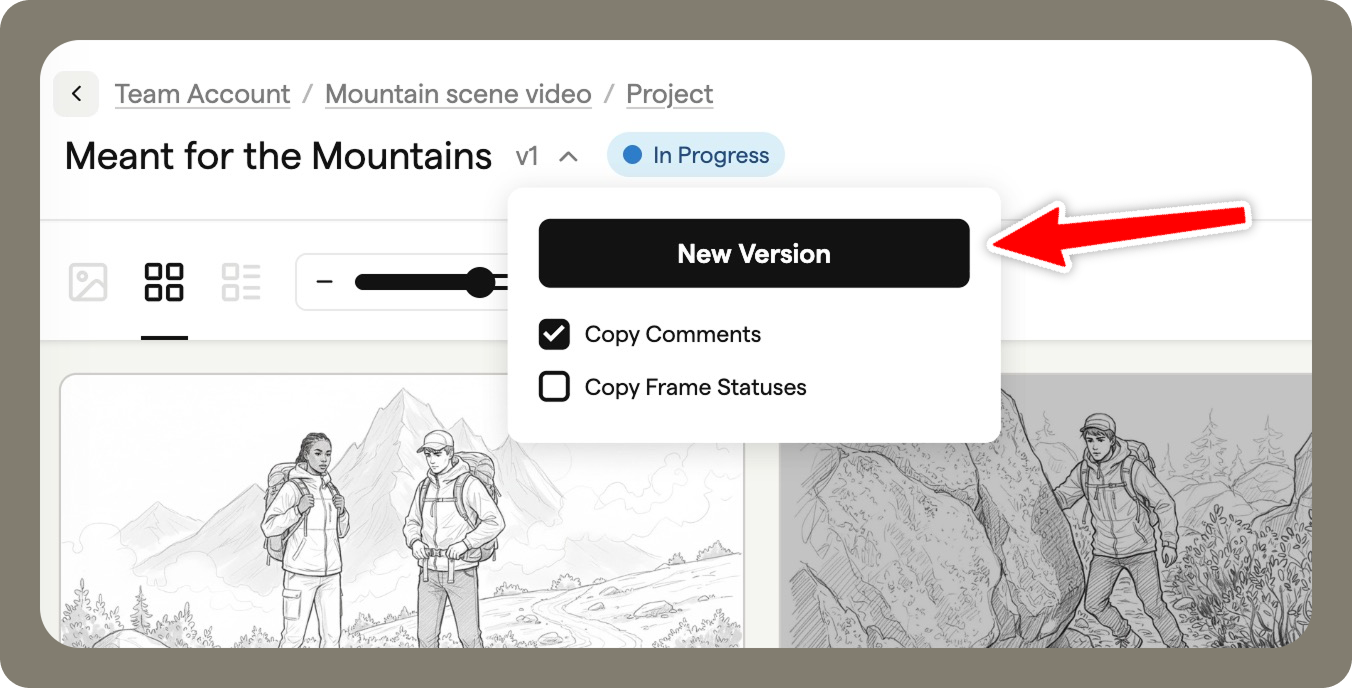Viewport: 1352px width, 688px height.
Task: Open Mountain scene video breadcrumb
Action: [x=458, y=95]
